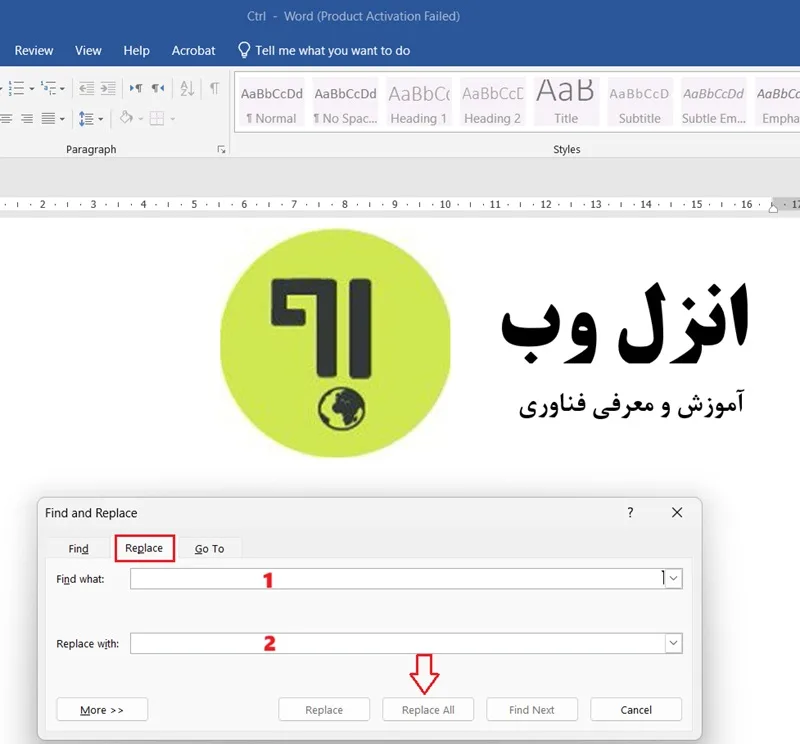The height and width of the screenshot is (744, 800).
Task: Apply the Heading 2 style
Action: tap(492, 103)
